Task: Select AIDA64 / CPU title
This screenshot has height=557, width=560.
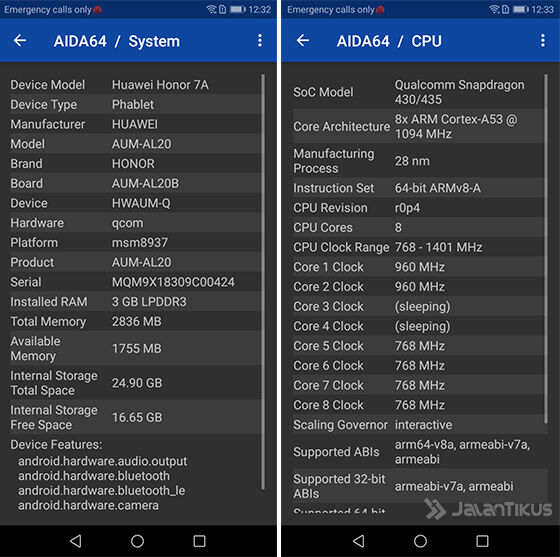Action: pos(389,41)
